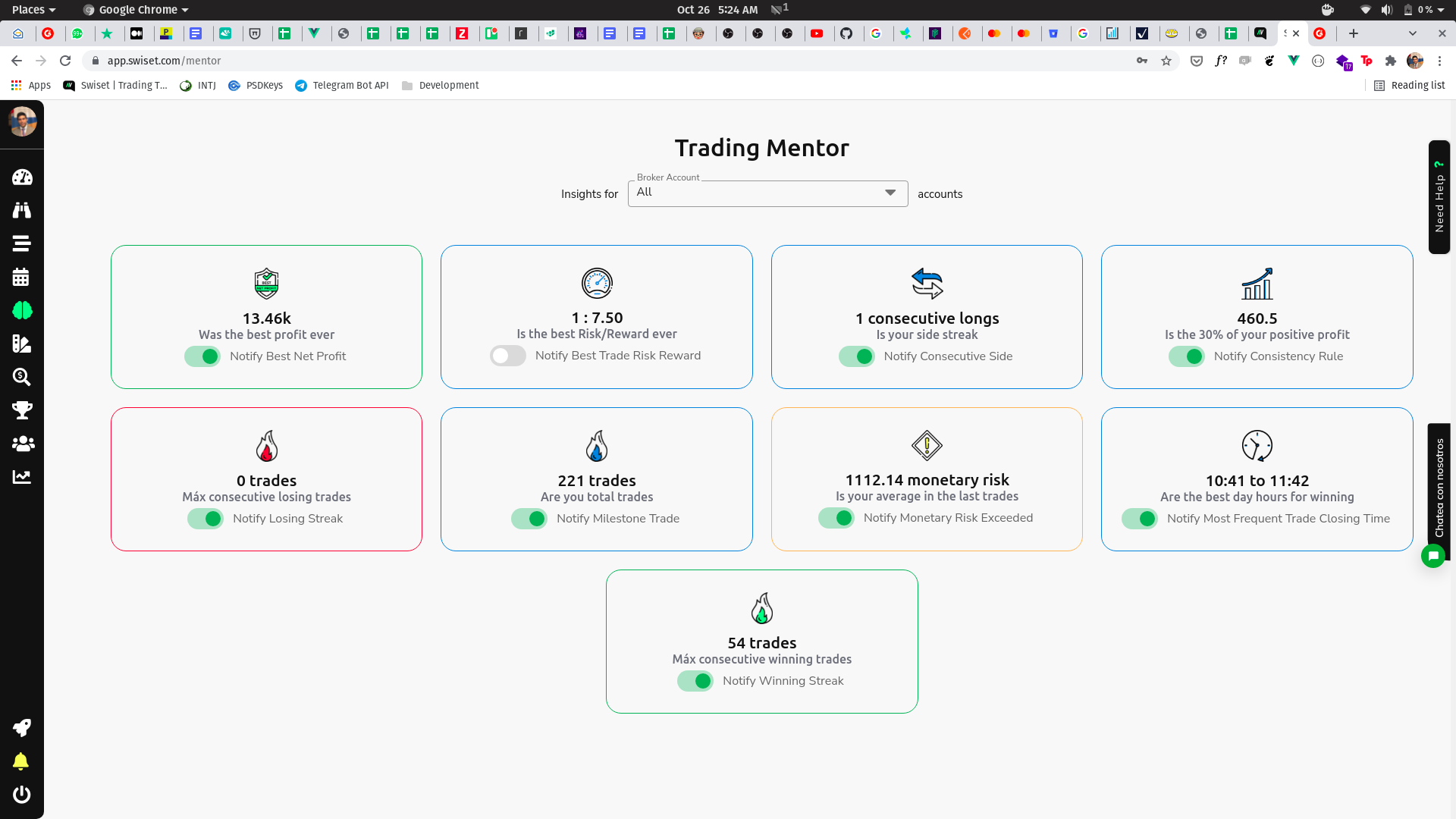This screenshot has width=1456, height=819.
Task: Disable Notify Losing Streak toggle
Action: (205, 519)
